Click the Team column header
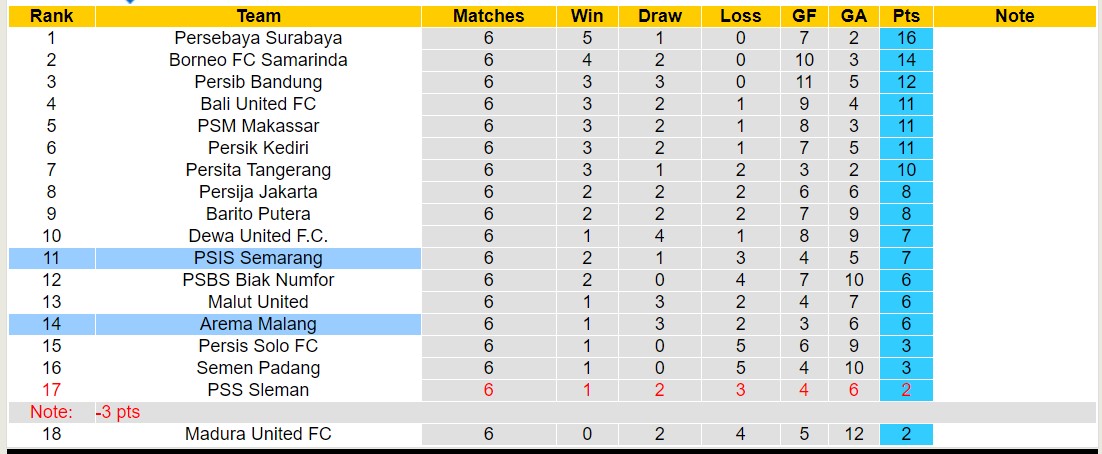The width and height of the screenshot is (1102, 454). pyautogui.click(x=258, y=16)
